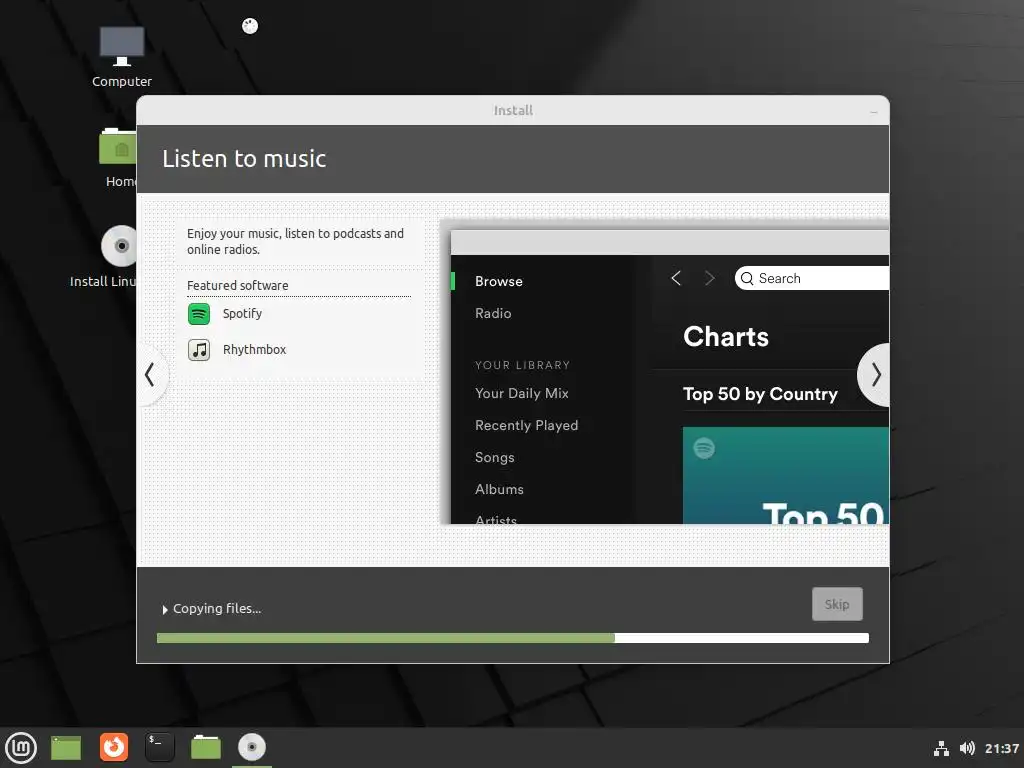Image resolution: width=1024 pixels, height=768 pixels.
Task: Click the installation progress bar
Action: click(513, 638)
